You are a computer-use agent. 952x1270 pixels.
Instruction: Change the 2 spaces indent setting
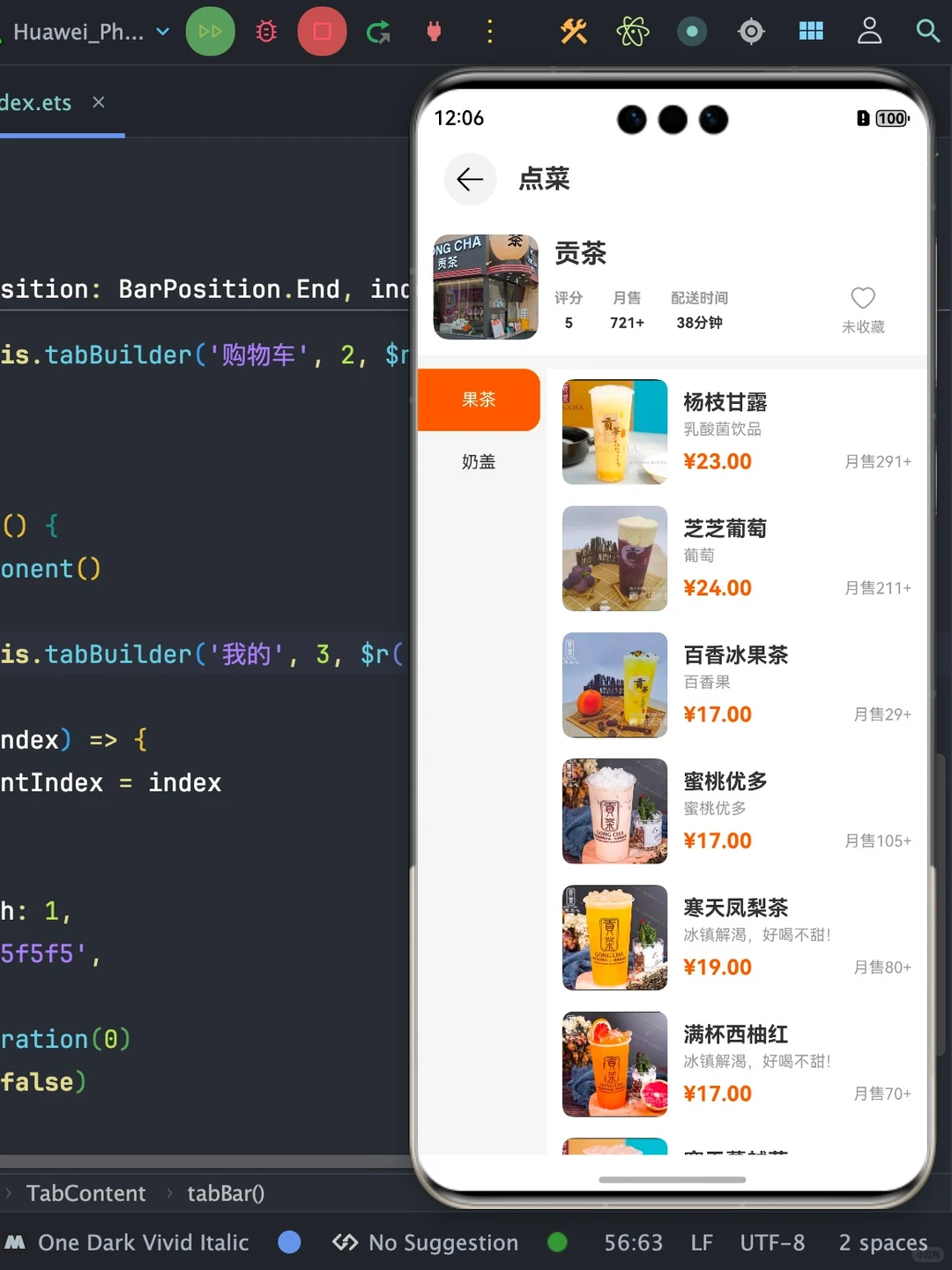883,1243
